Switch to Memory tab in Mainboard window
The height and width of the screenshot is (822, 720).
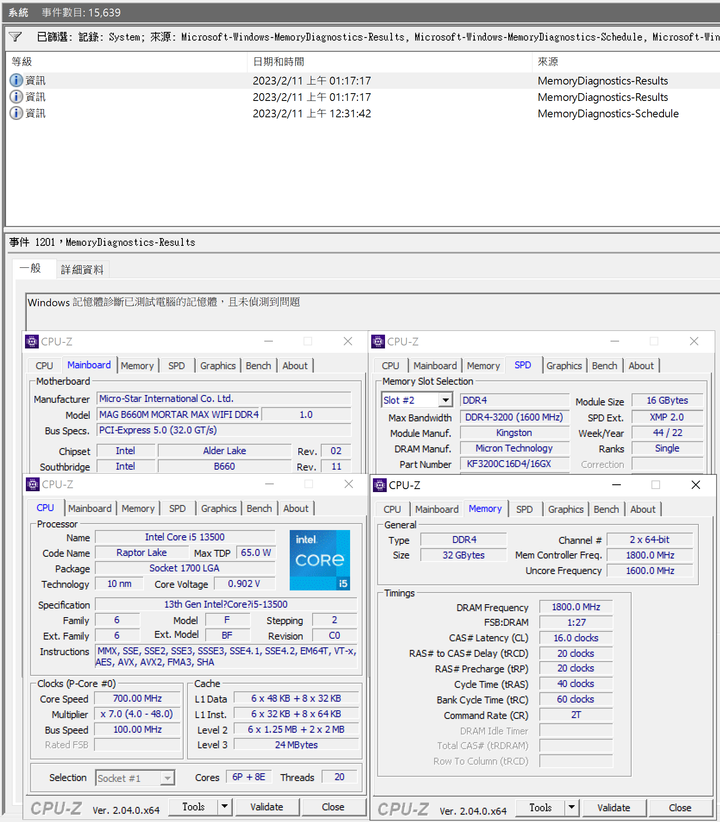point(137,365)
